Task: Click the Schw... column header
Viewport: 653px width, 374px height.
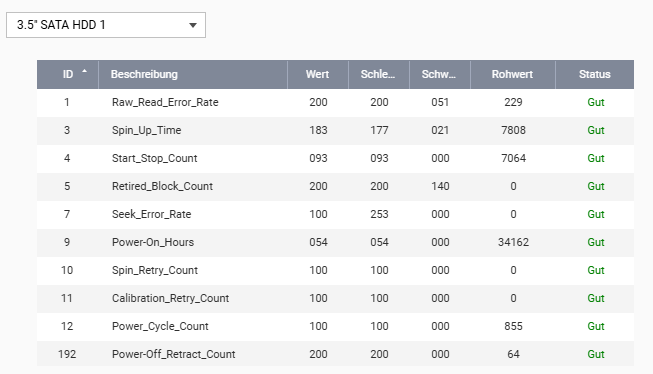Action: click(440, 75)
